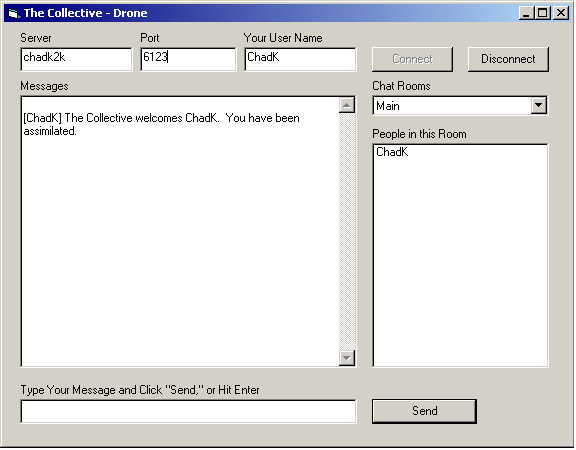Click the message entry box at bottom
Screen dimensions: 576x450
click(x=188, y=411)
